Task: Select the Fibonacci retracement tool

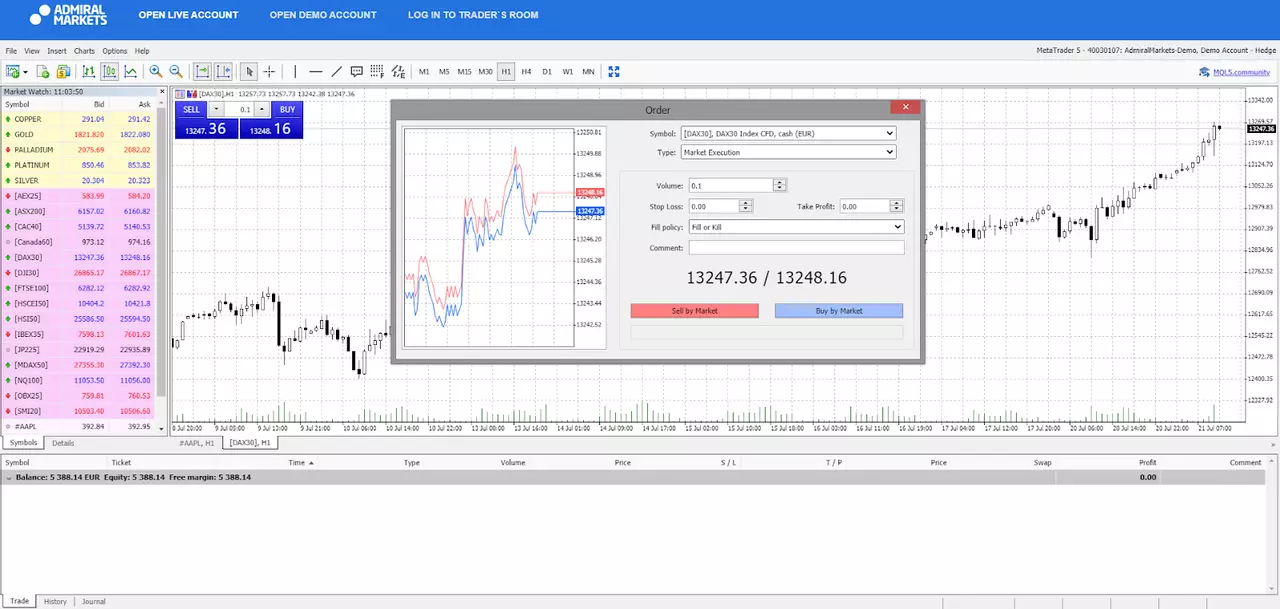Action: 377,71
